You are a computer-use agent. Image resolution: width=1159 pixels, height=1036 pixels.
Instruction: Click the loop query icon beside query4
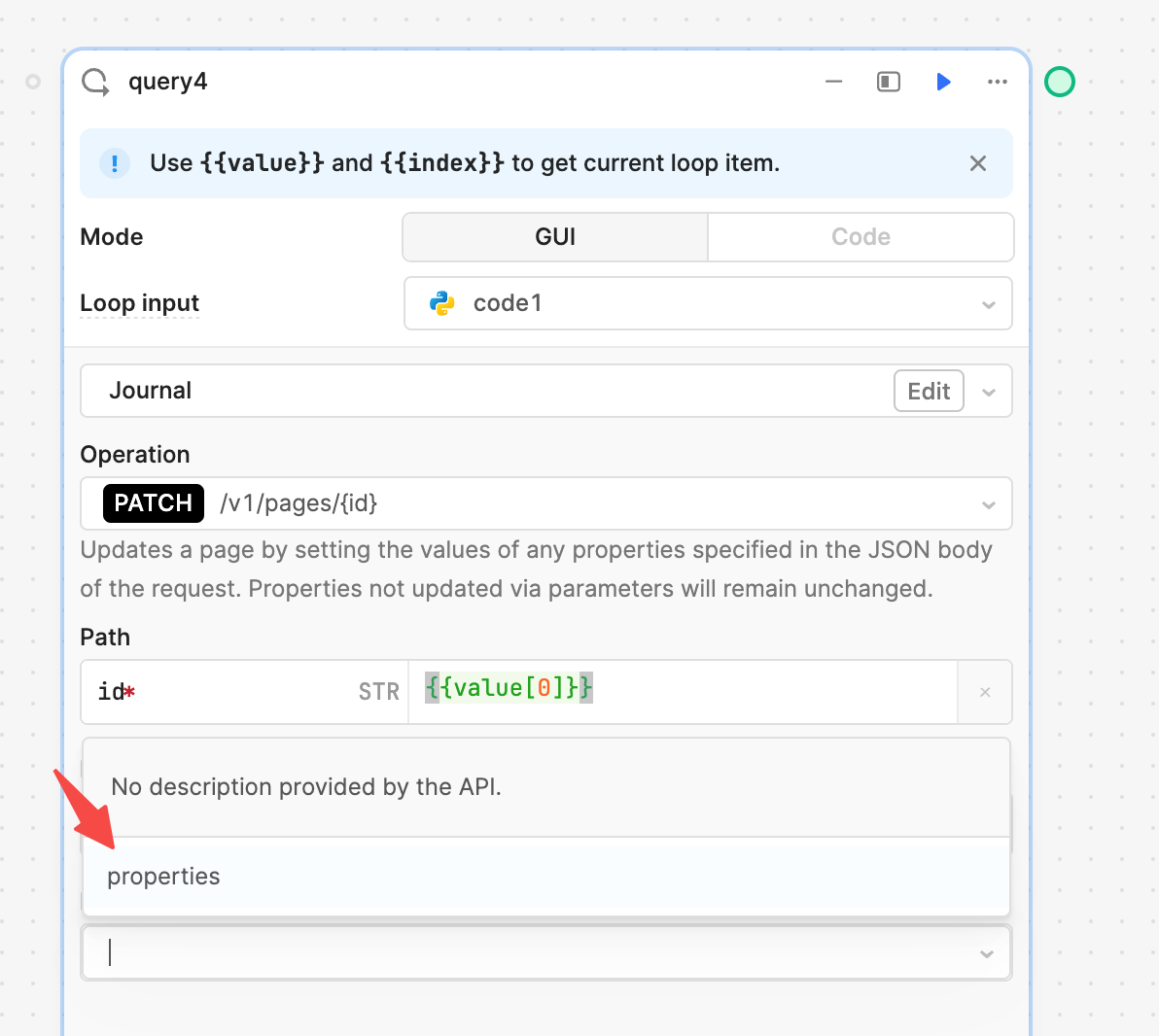coord(95,82)
